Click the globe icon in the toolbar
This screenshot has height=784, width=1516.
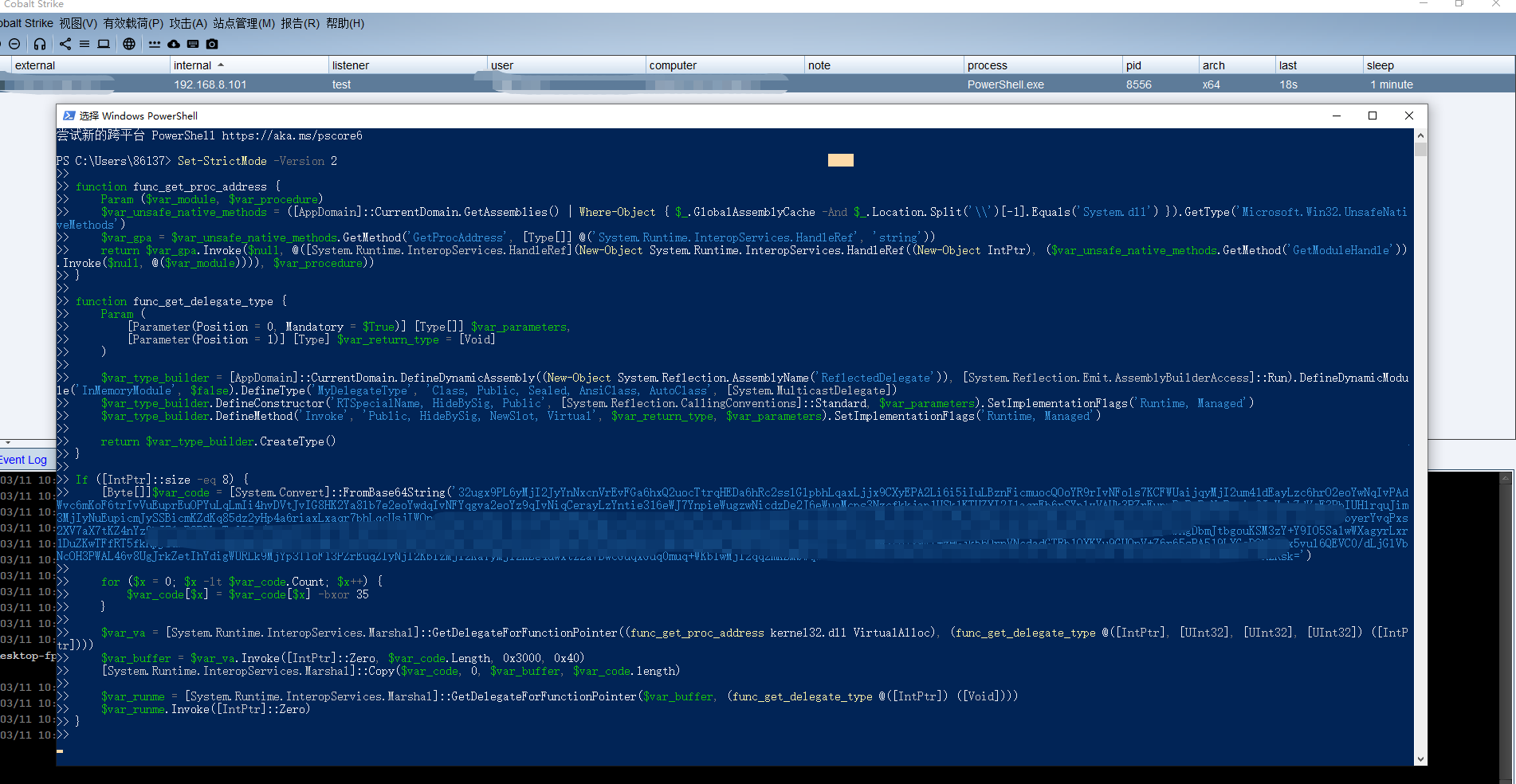[129, 44]
